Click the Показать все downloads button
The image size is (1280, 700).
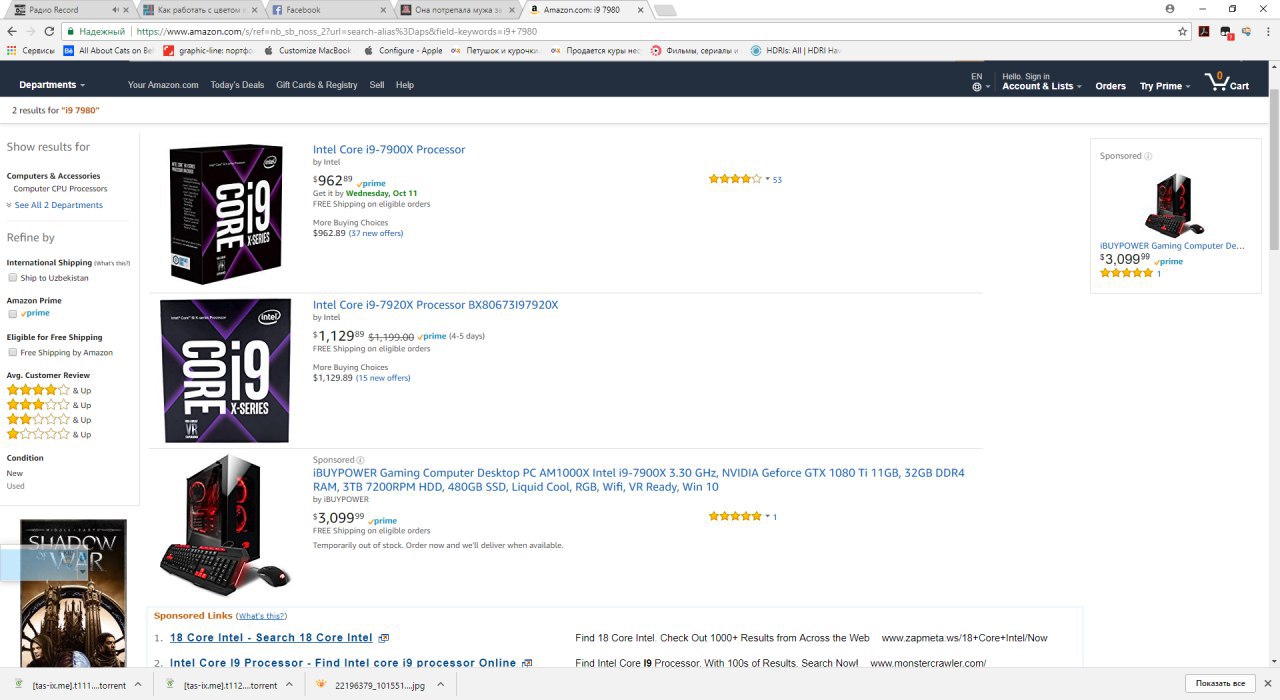[1220, 683]
